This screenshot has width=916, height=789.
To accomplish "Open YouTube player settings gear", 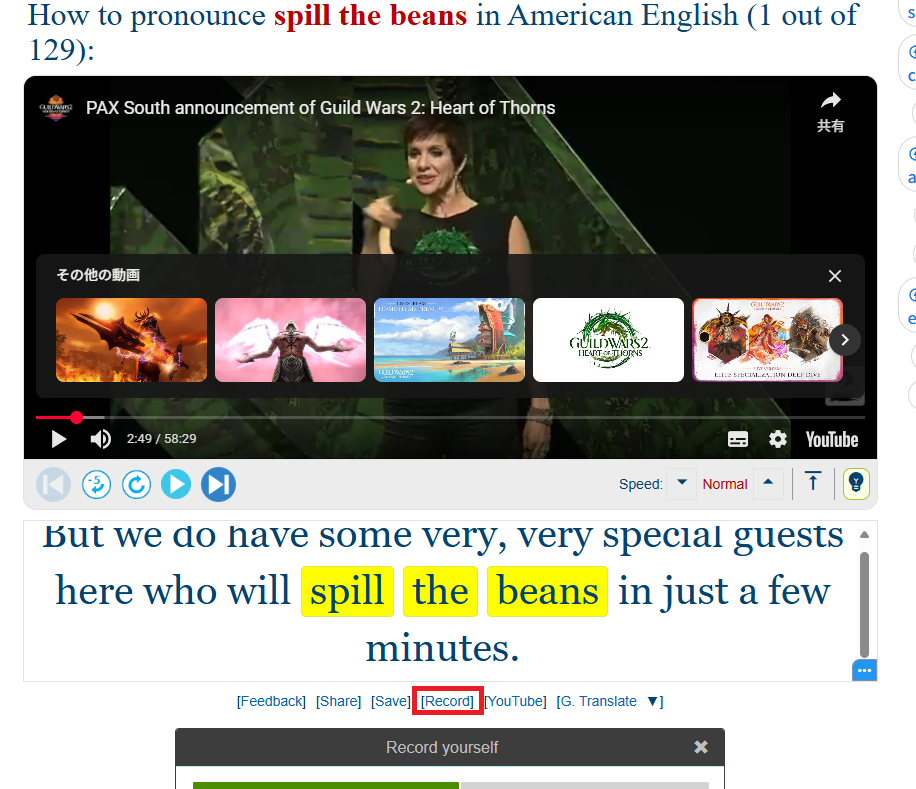I will 778,439.
